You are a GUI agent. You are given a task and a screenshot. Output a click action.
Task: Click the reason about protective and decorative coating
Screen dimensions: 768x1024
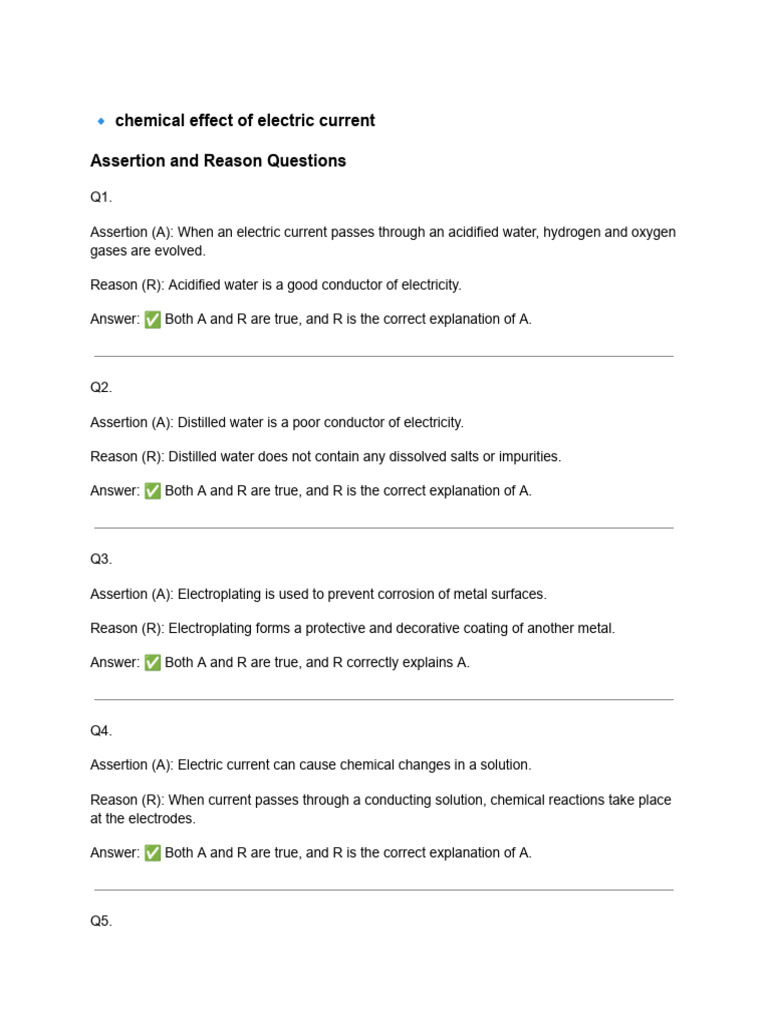coord(353,628)
